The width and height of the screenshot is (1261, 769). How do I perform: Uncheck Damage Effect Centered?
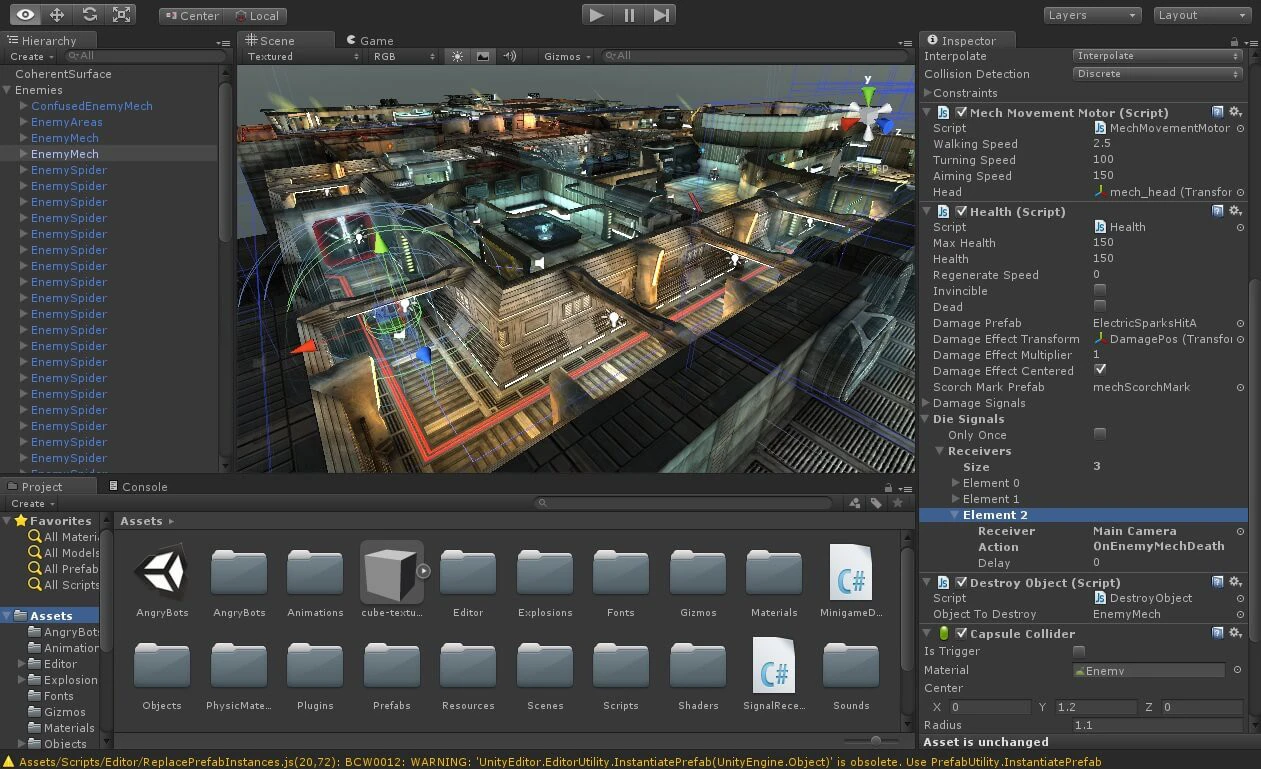coord(1100,370)
